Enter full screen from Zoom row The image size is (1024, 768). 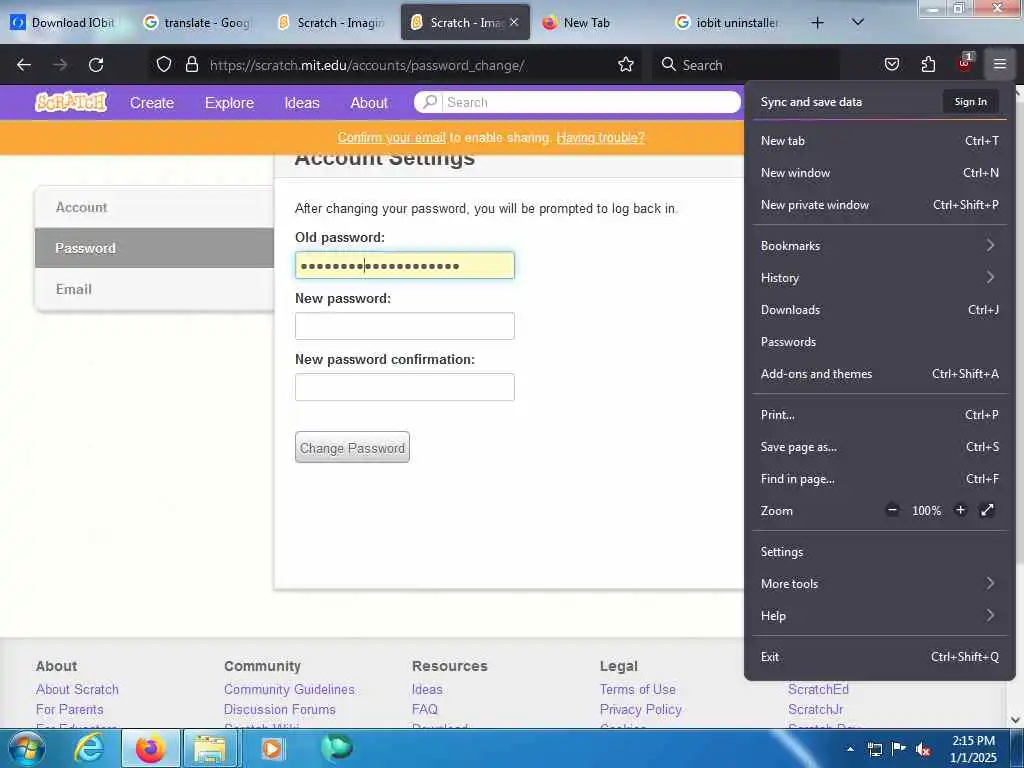click(x=987, y=510)
